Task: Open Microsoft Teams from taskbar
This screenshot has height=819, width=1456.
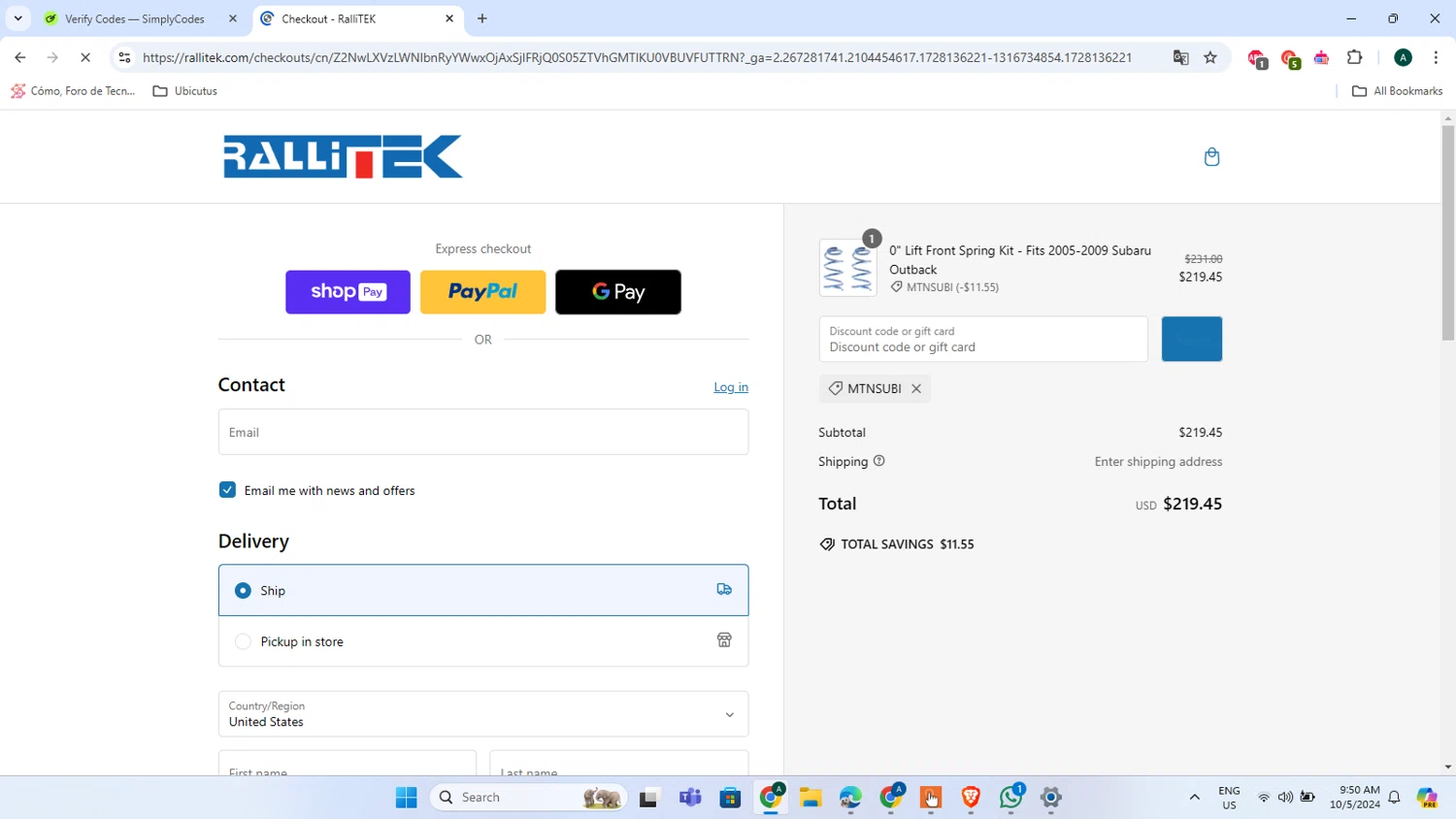Action: click(690, 798)
